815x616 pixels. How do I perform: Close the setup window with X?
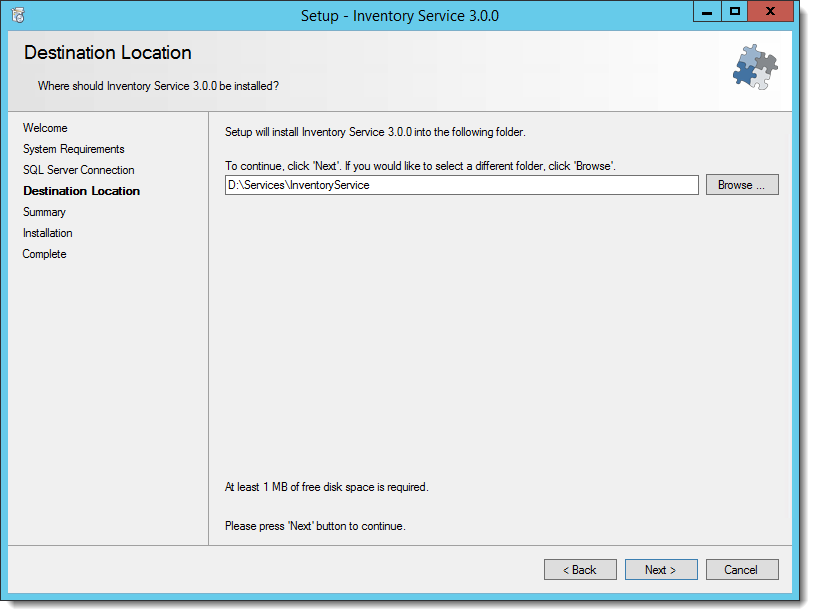point(770,11)
